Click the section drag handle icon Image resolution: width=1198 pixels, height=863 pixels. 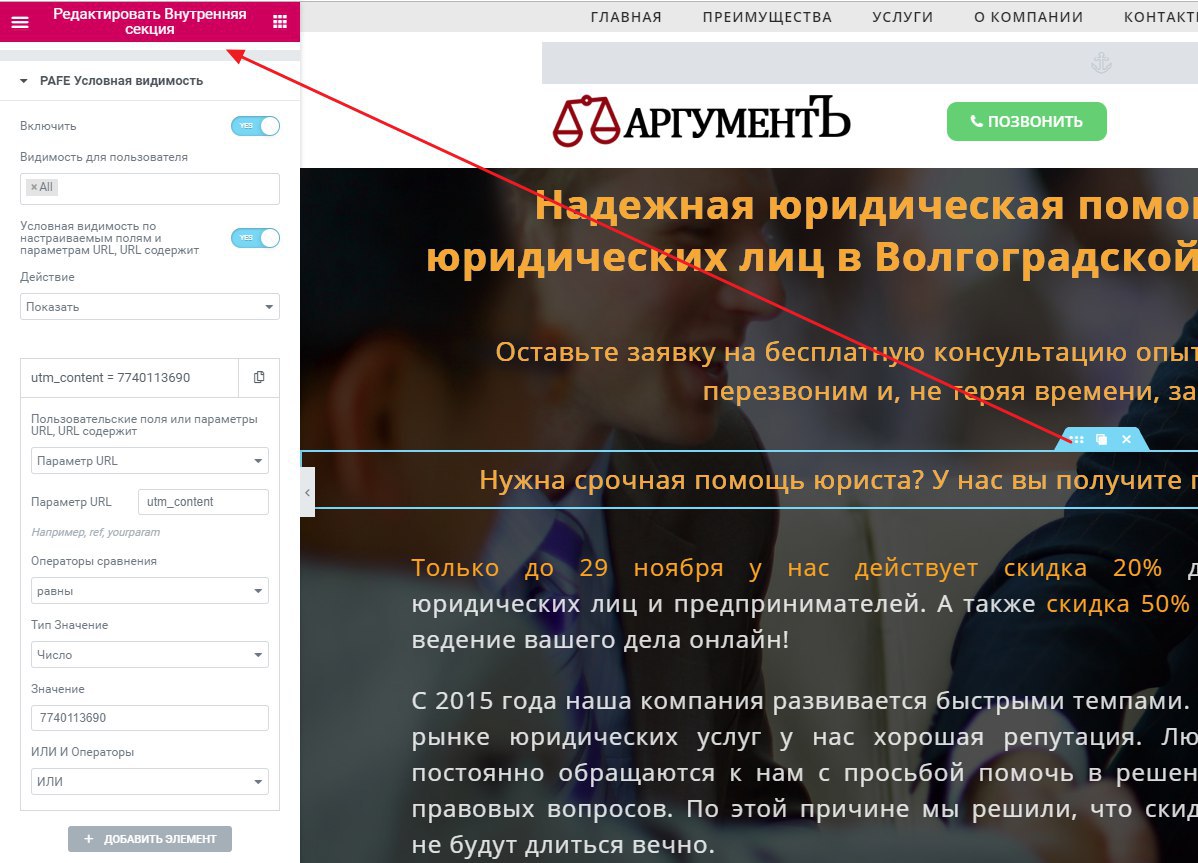1077,439
